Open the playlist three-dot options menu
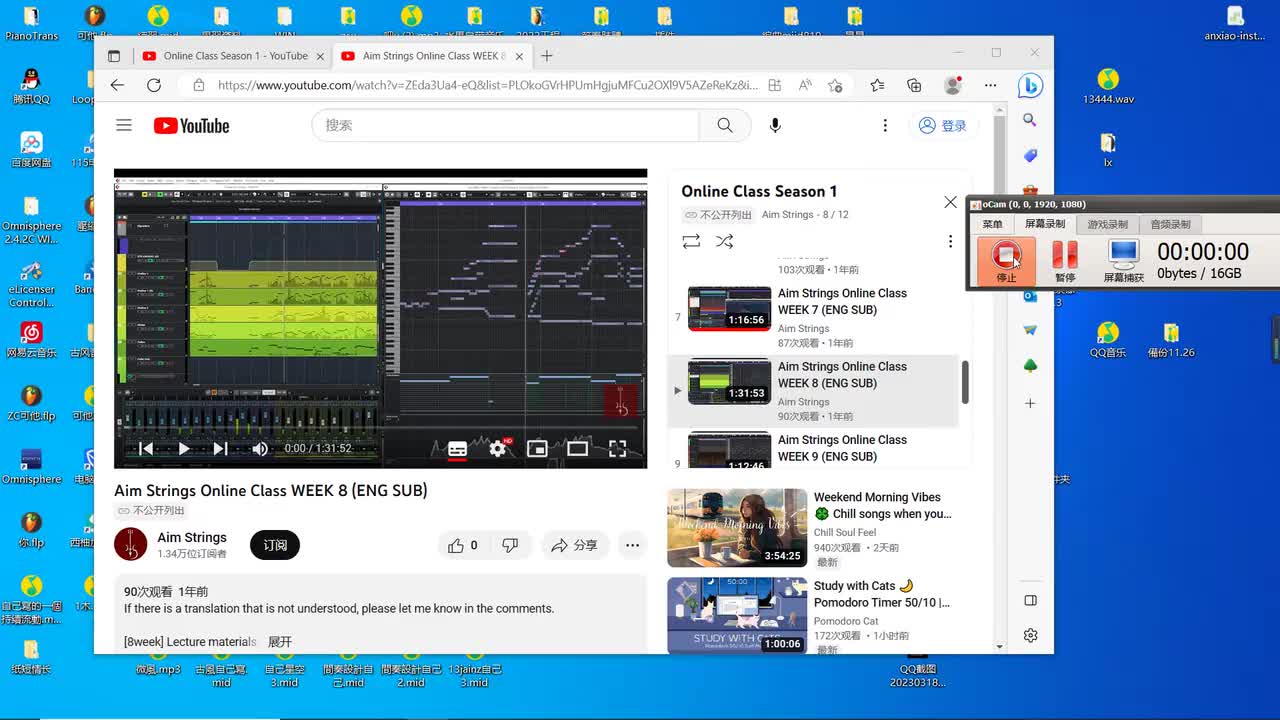The height and width of the screenshot is (720, 1280). pos(950,241)
